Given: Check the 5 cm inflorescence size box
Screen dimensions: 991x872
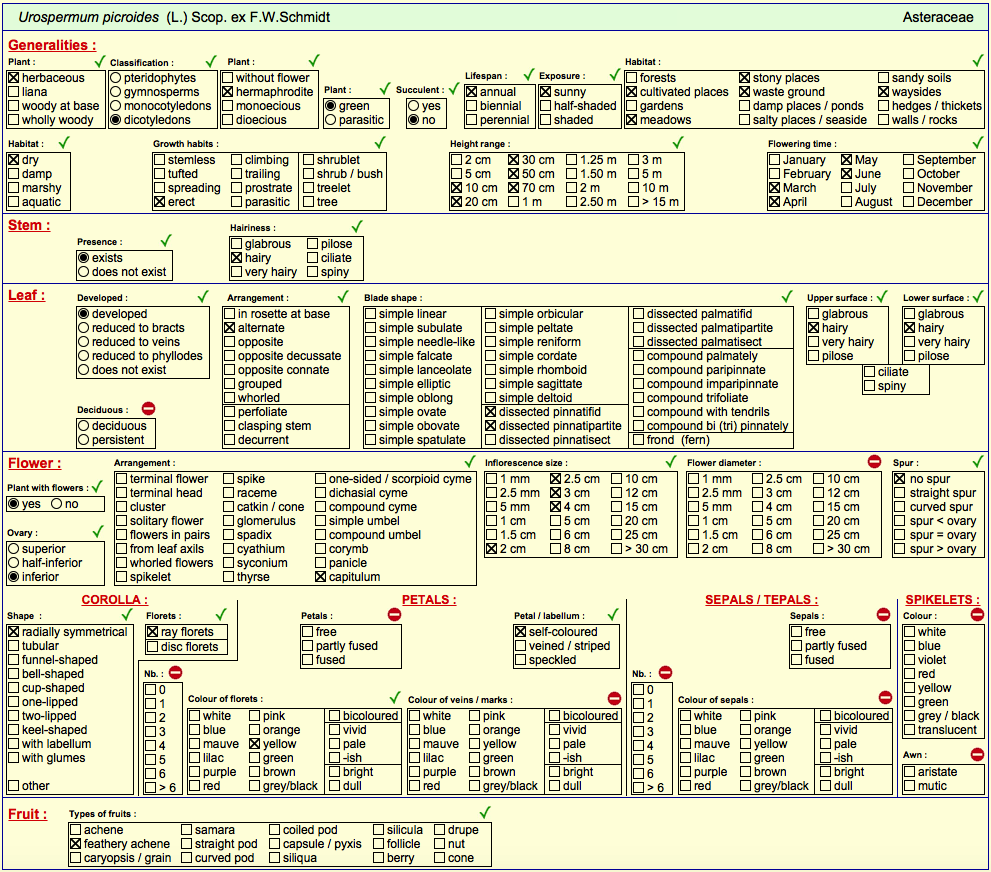Looking at the screenshot, I should [556, 521].
